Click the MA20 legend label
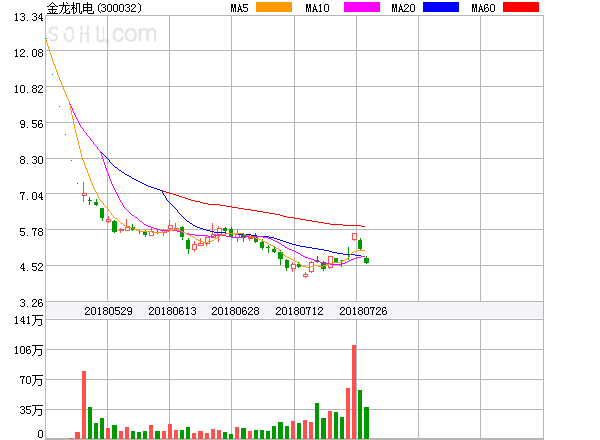This screenshot has width=600, height=440. (403, 8)
